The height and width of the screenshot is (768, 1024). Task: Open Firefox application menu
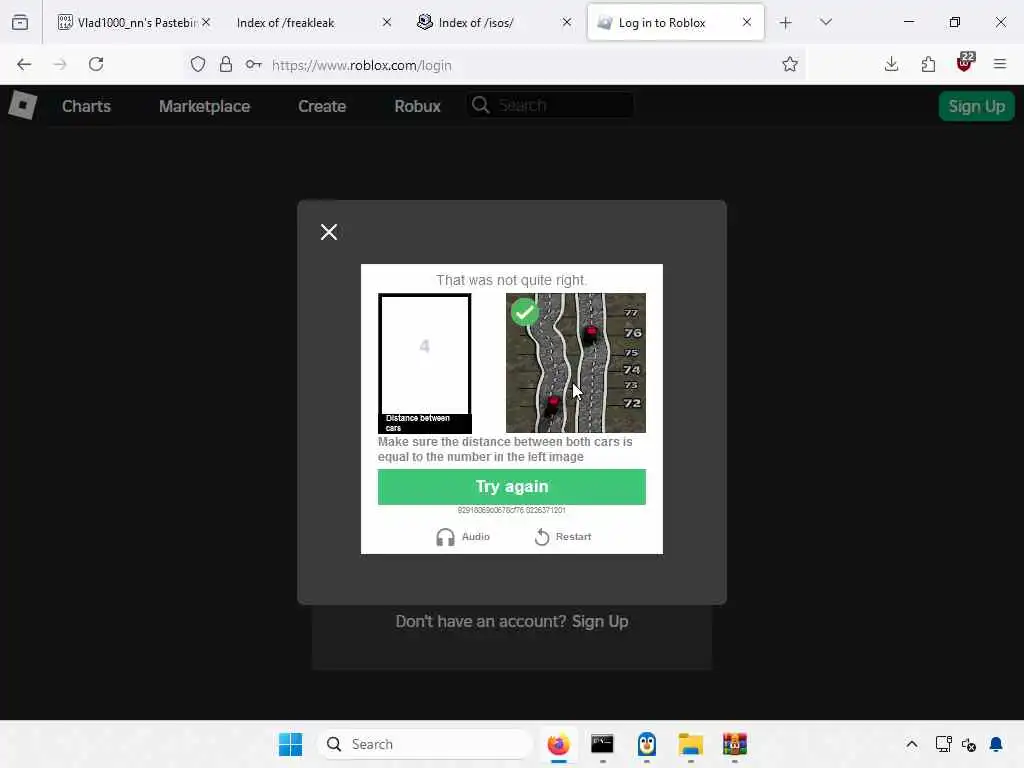pos(1000,64)
